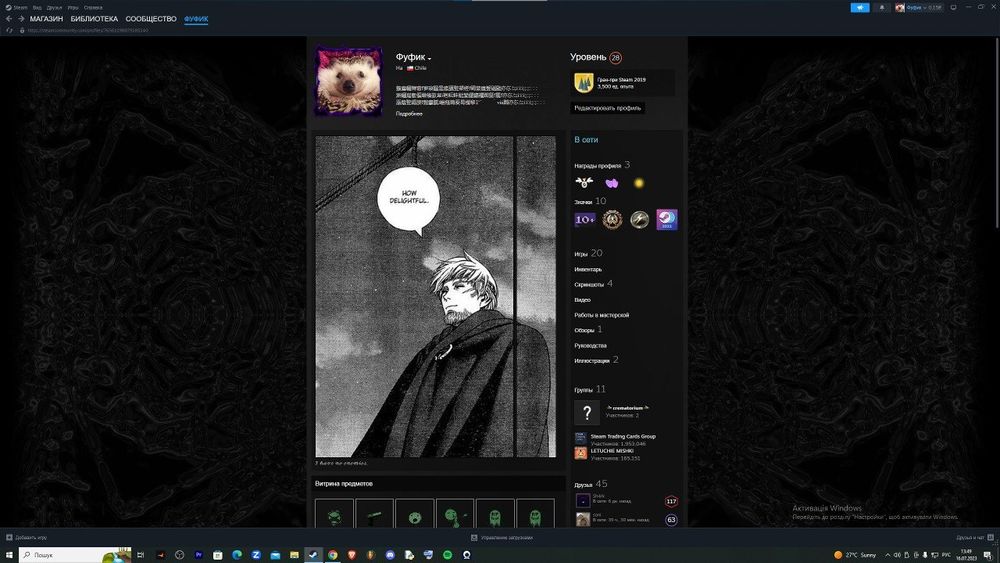Click the purple heart profile award icon
The width and height of the screenshot is (1000, 563).
(x=612, y=184)
